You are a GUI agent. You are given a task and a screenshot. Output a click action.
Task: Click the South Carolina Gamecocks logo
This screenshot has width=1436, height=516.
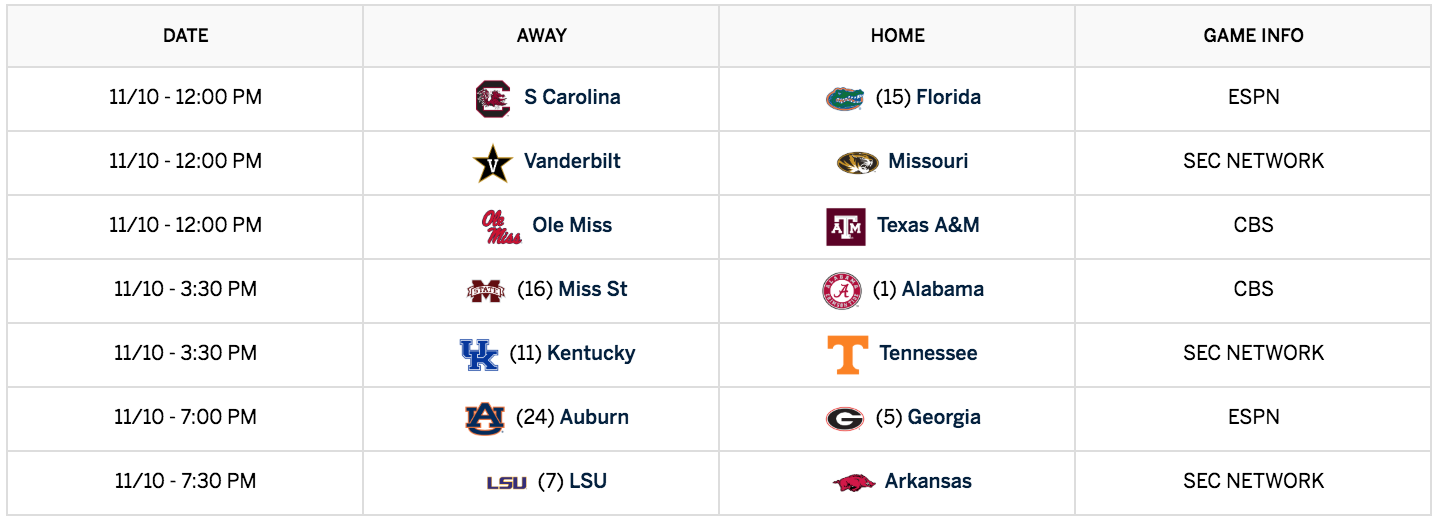pyautogui.click(x=492, y=98)
